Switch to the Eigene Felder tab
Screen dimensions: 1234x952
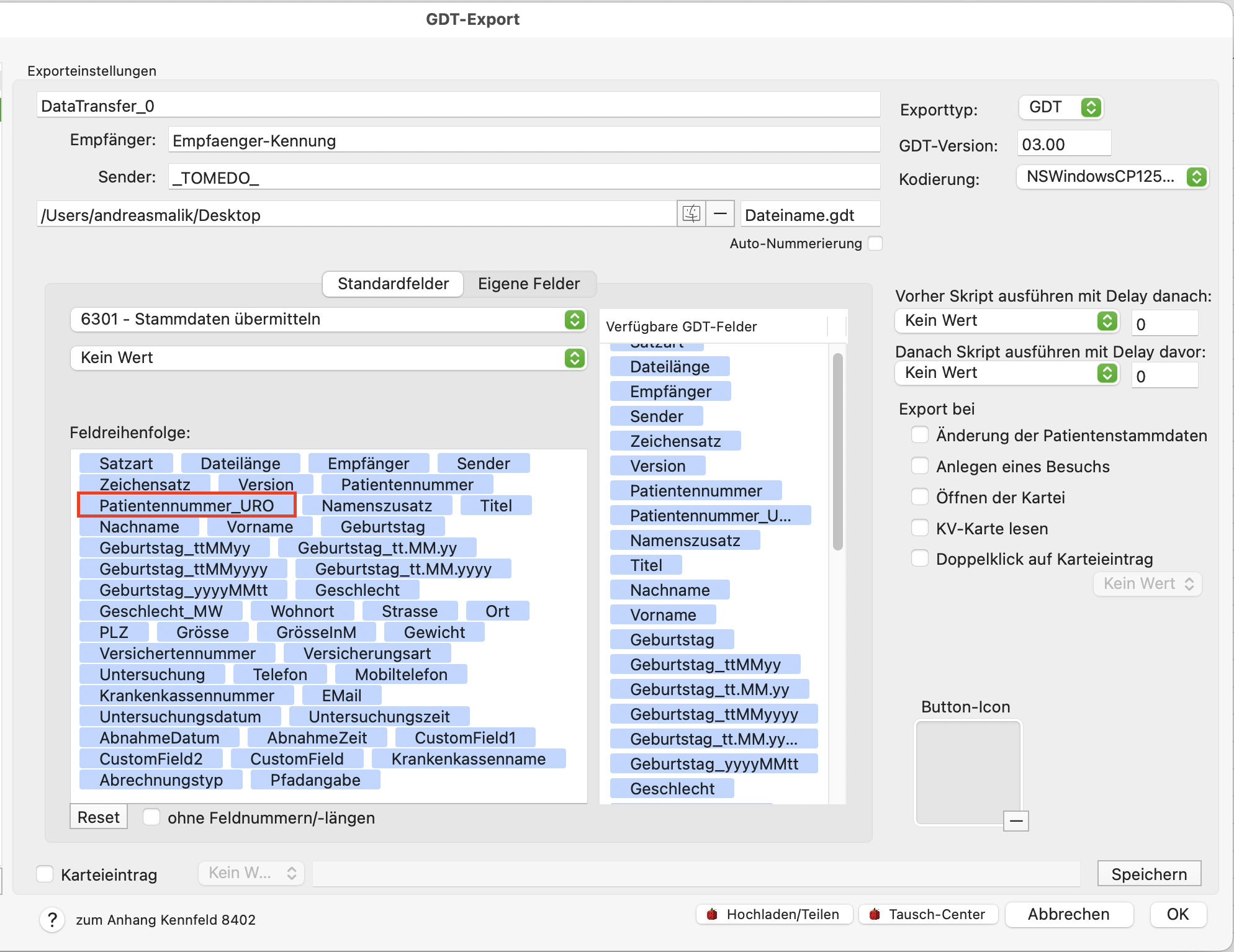[529, 284]
